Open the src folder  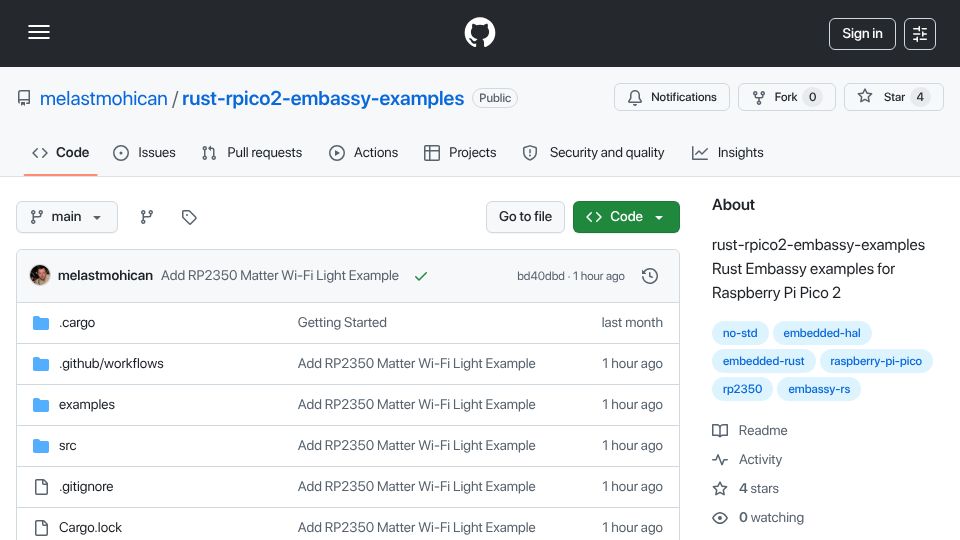pos(67,446)
